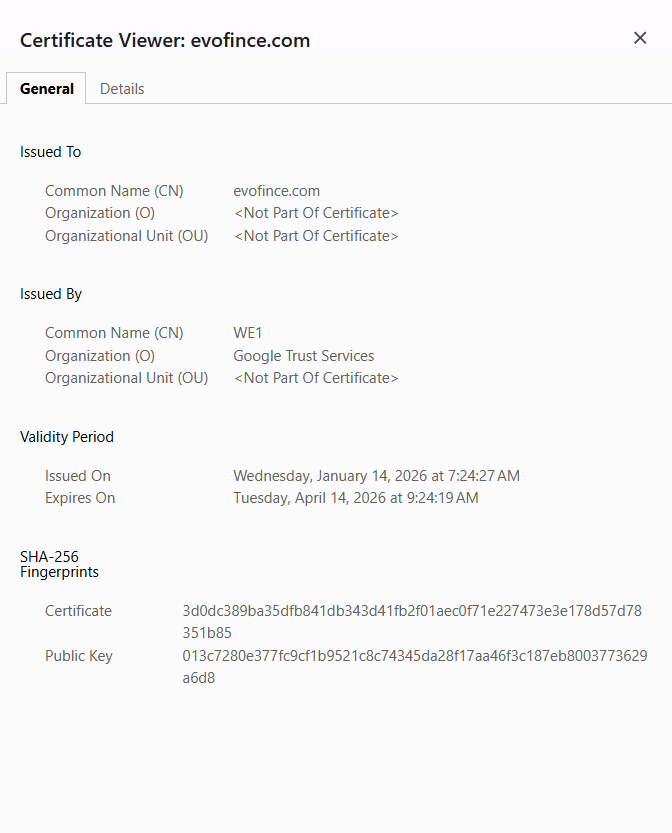Click the Google Trust Services organization value
Image resolution: width=672 pixels, height=833 pixels.
coord(304,356)
